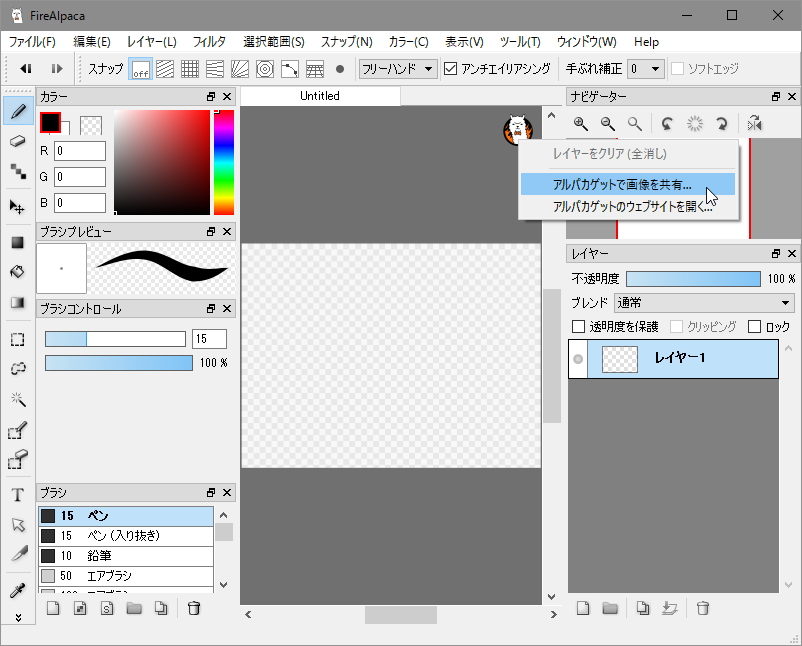Select the Bucket fill tool

[x=17, y=272]
